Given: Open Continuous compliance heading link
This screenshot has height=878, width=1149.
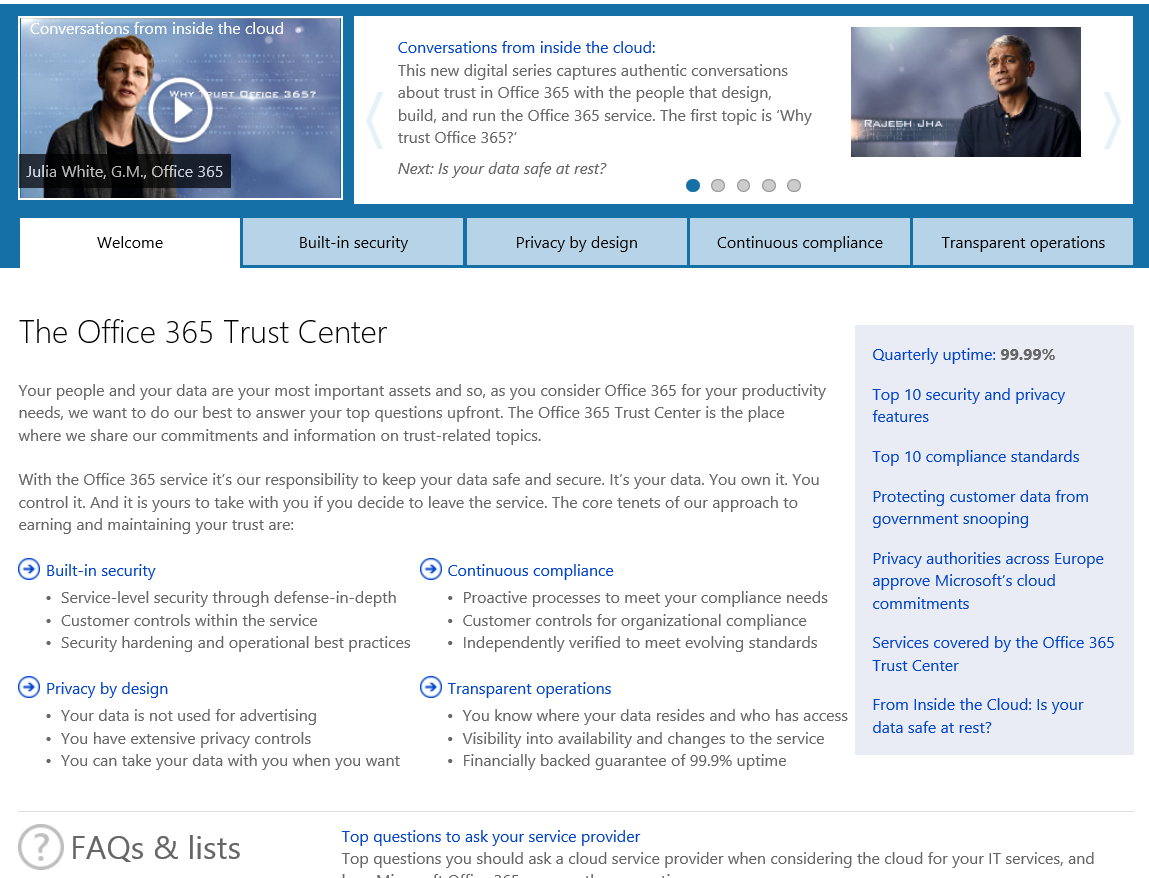Looking at the screenshot, I should (531, 570).
